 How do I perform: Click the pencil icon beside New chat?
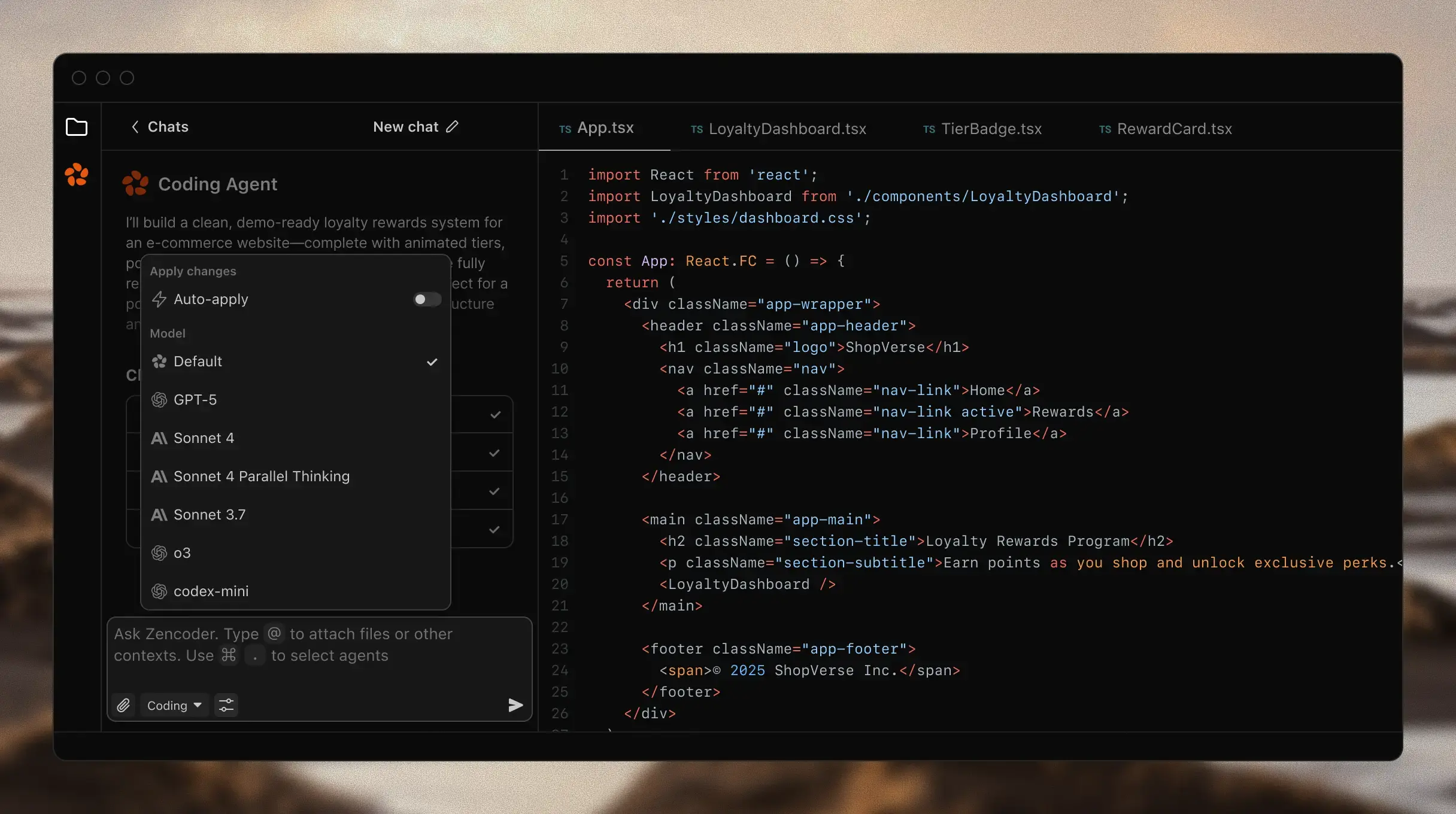click(x=453, y=126)
